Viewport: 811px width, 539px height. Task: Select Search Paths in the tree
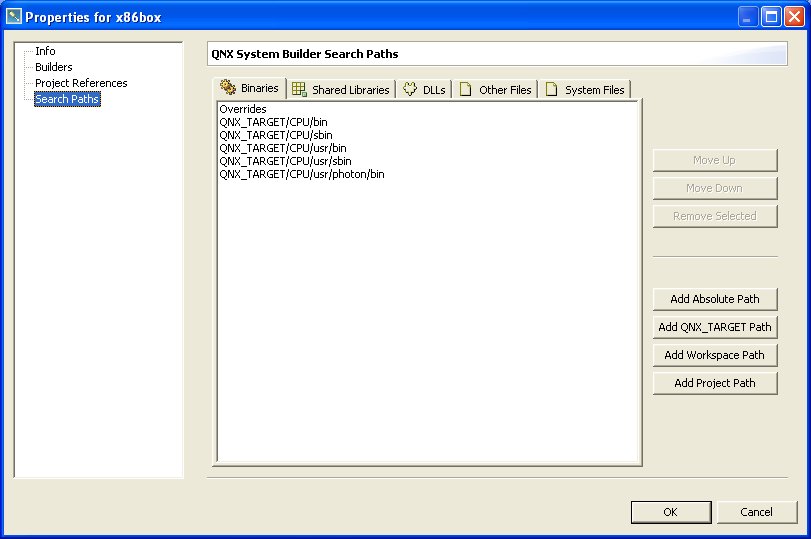pyautogui.click(x=67, y=99)
